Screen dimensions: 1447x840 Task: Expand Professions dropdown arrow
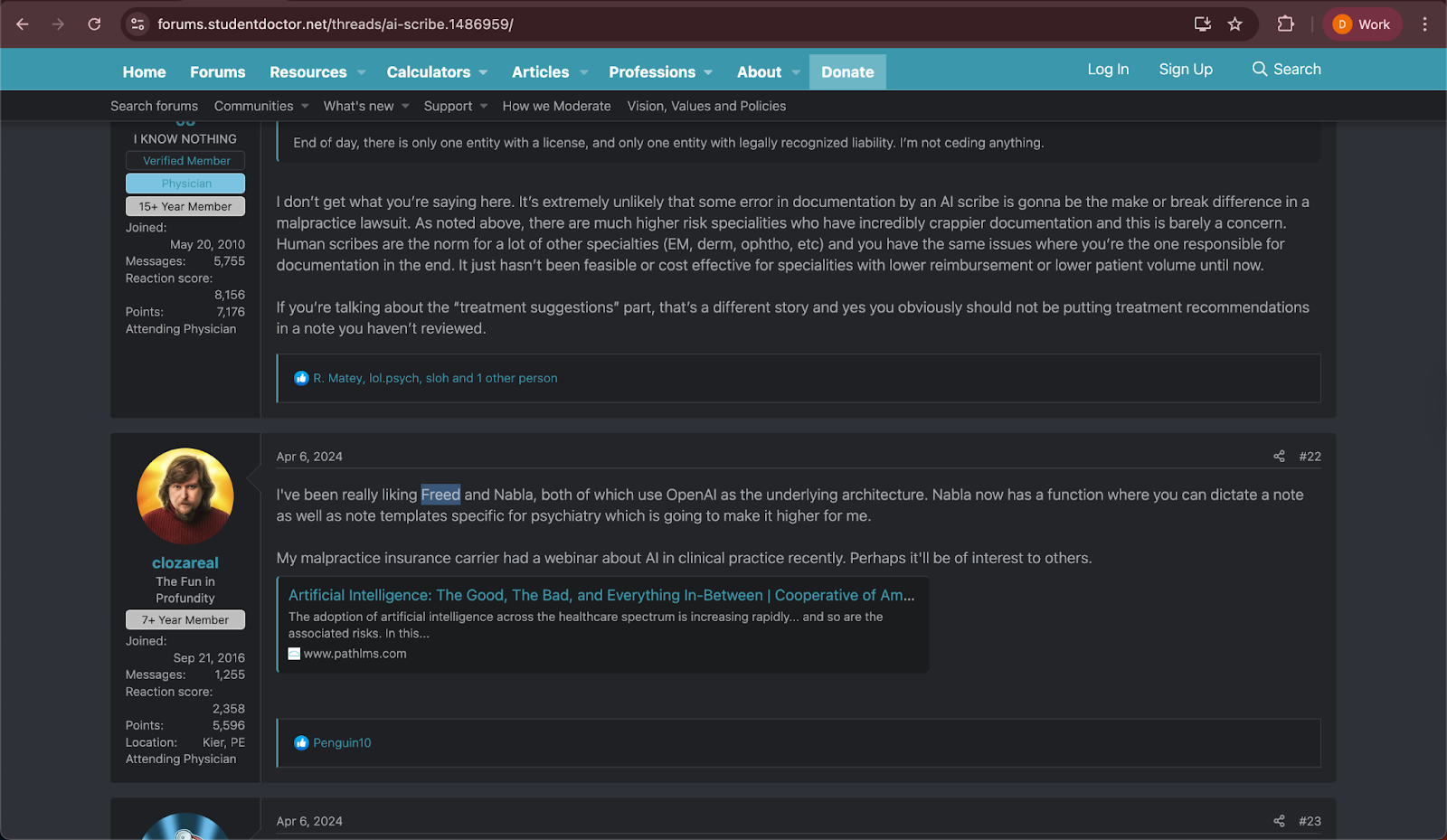click(708, 72)
